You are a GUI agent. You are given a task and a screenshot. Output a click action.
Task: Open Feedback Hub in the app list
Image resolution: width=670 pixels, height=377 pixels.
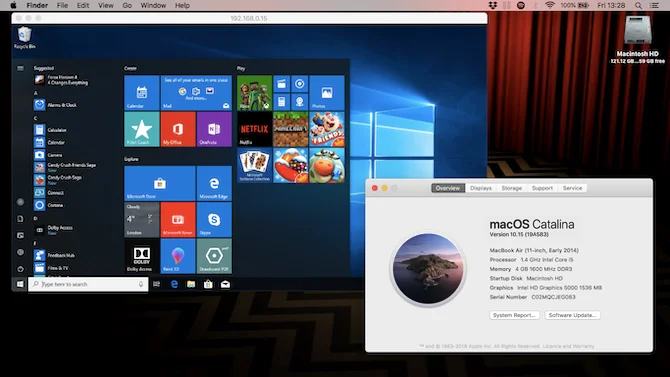(55, 255)
